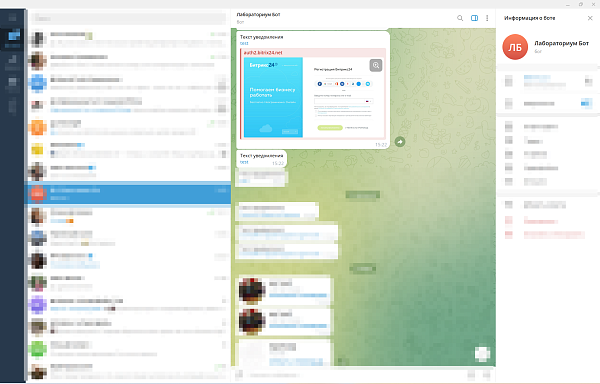The height and width of the screenshot is (384, 600).
Task: Click the chat list search field
Action: [128, 18]
